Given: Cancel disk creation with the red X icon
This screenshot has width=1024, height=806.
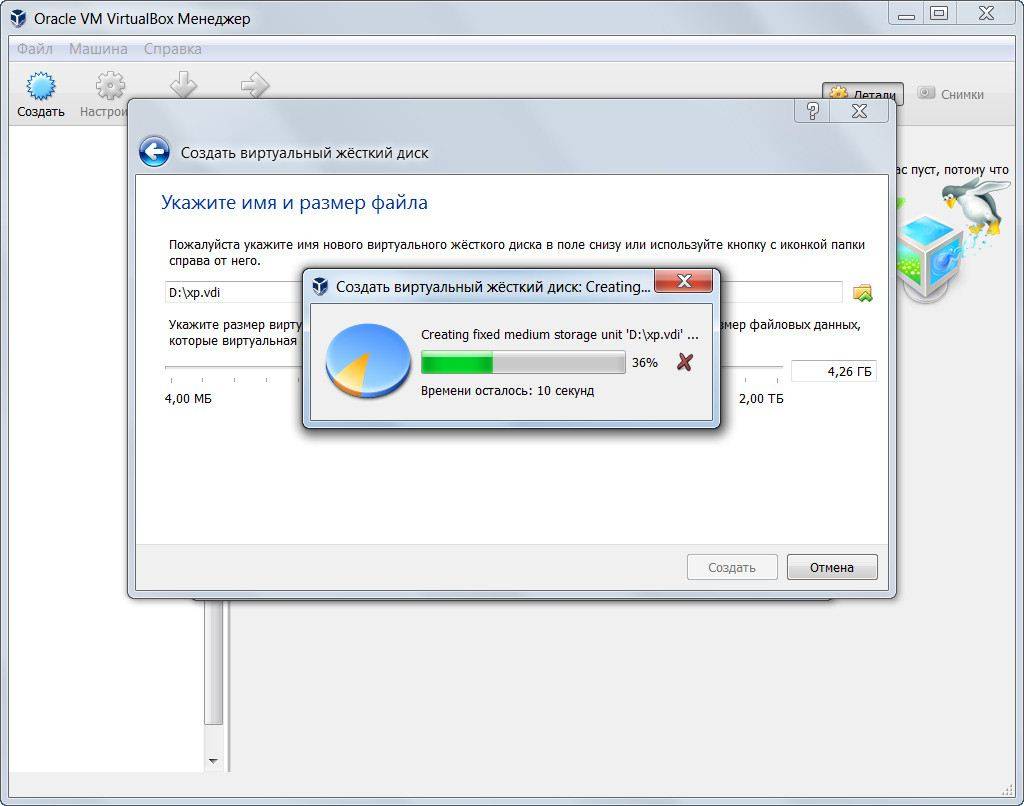Looking at the screenshot, I should (684, 362).
